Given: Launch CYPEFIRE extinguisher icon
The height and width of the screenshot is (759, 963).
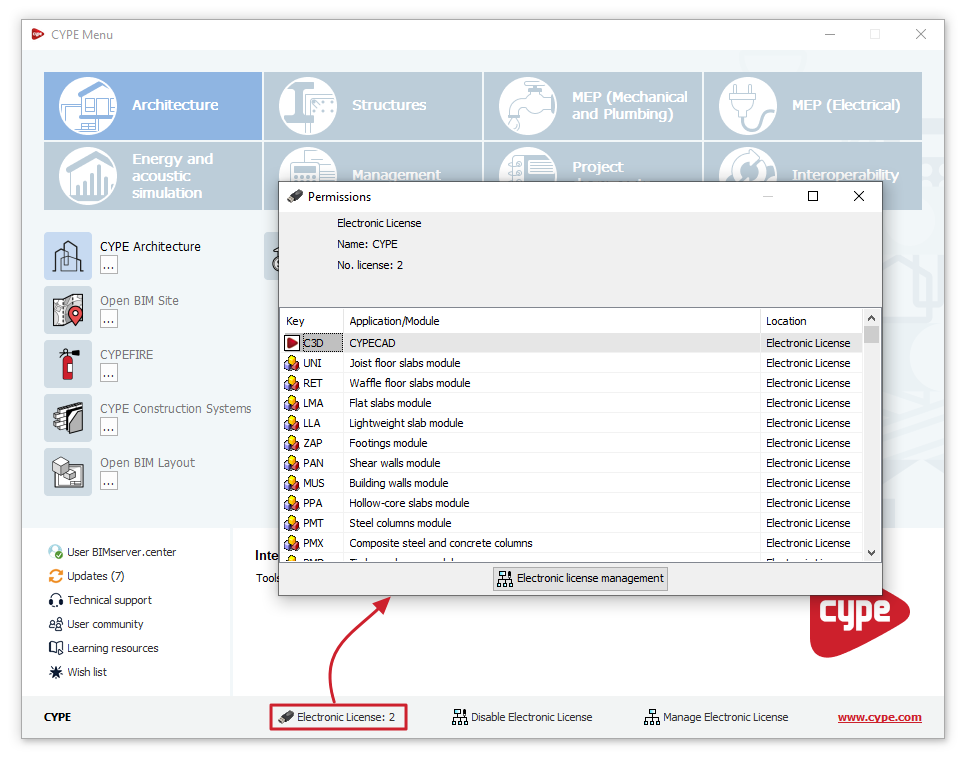Looking at the screenshot, I should (x=68, y=364).
